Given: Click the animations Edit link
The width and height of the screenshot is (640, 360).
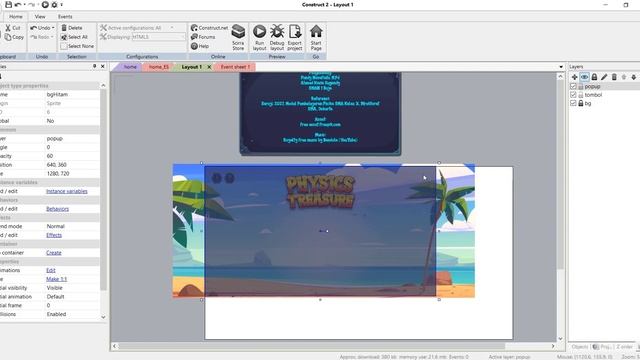Looking at the screenshot, I should tap(51, 270).
